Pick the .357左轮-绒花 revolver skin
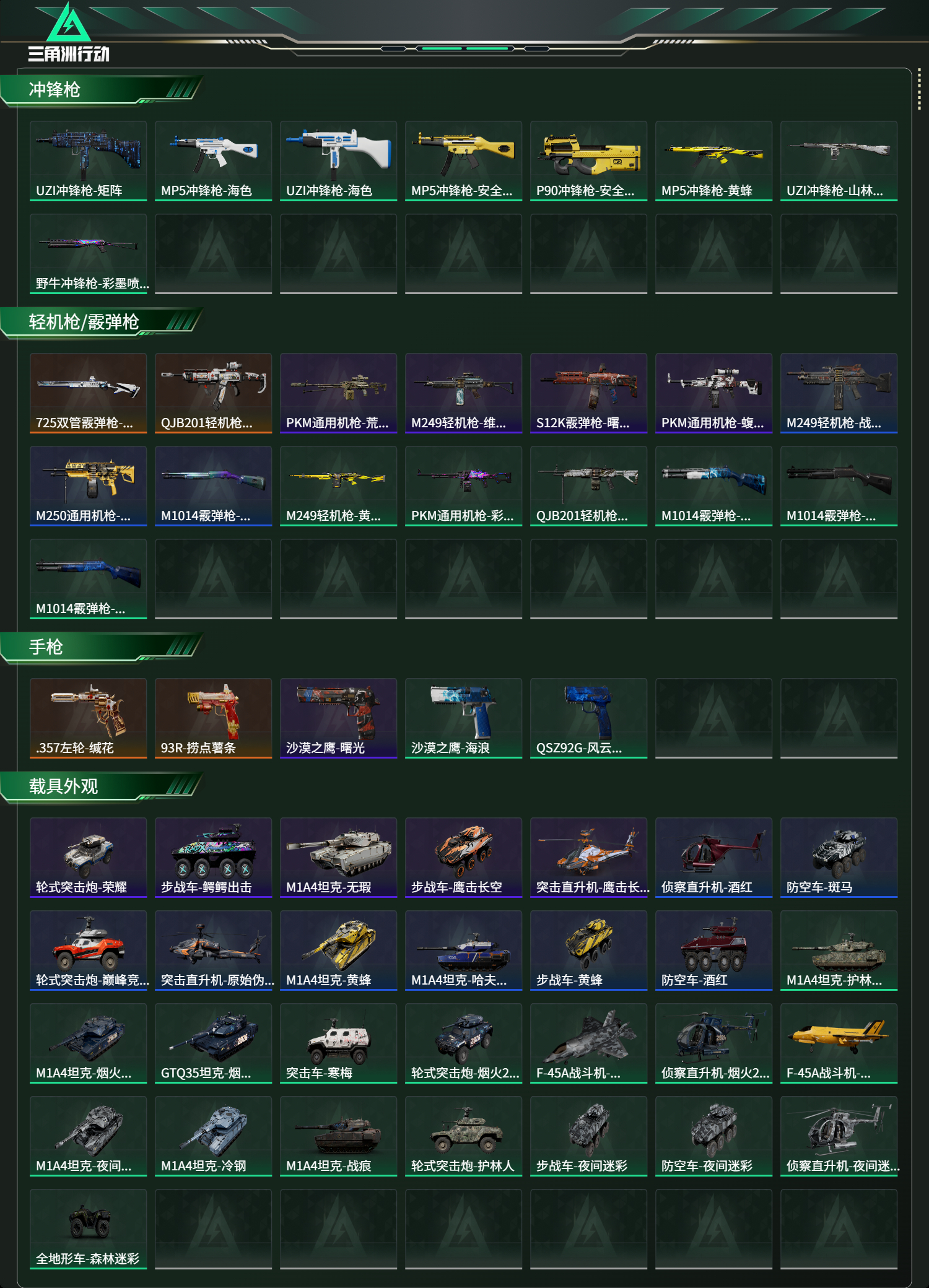The image size is (929, 1288). (89, 718)
